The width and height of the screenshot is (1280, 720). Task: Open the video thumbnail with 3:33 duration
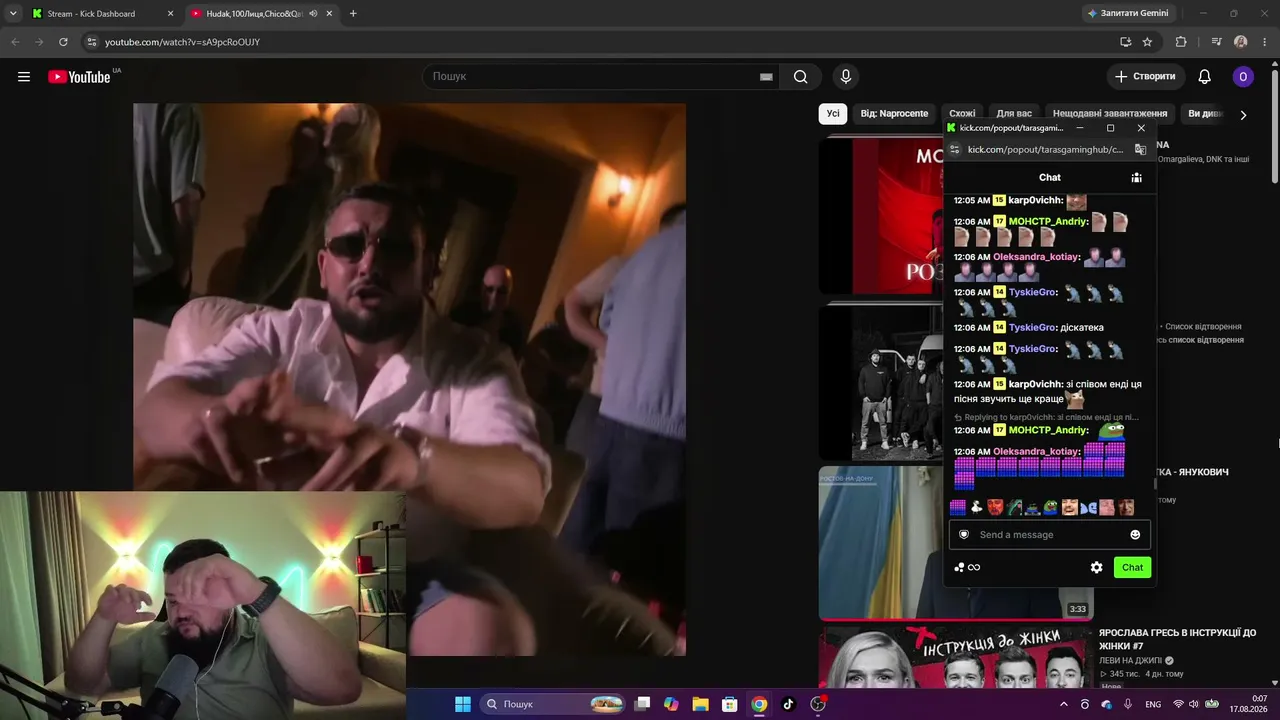coord(955,543)
